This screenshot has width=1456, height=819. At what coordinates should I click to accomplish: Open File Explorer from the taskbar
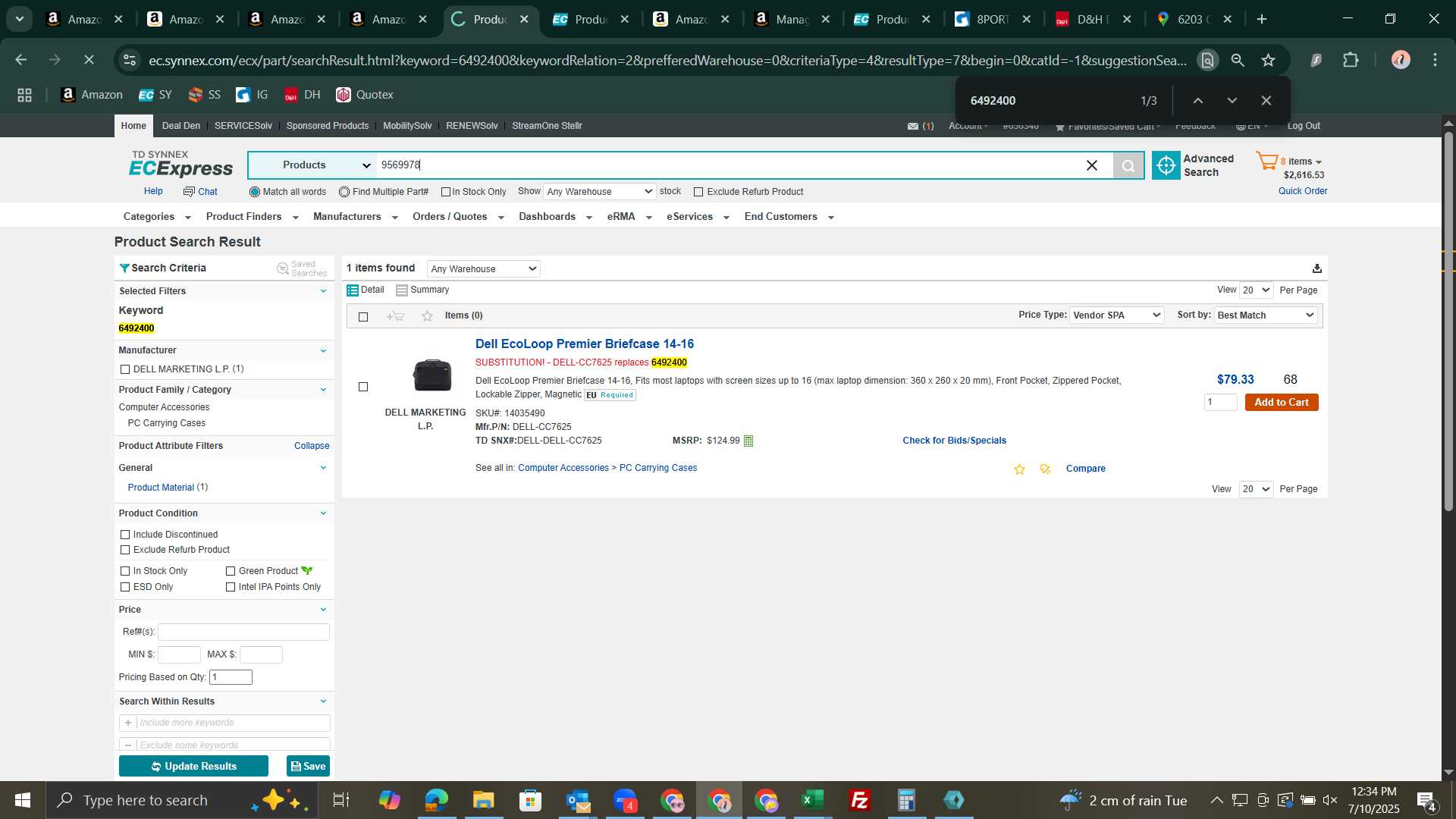coord(483,800)
